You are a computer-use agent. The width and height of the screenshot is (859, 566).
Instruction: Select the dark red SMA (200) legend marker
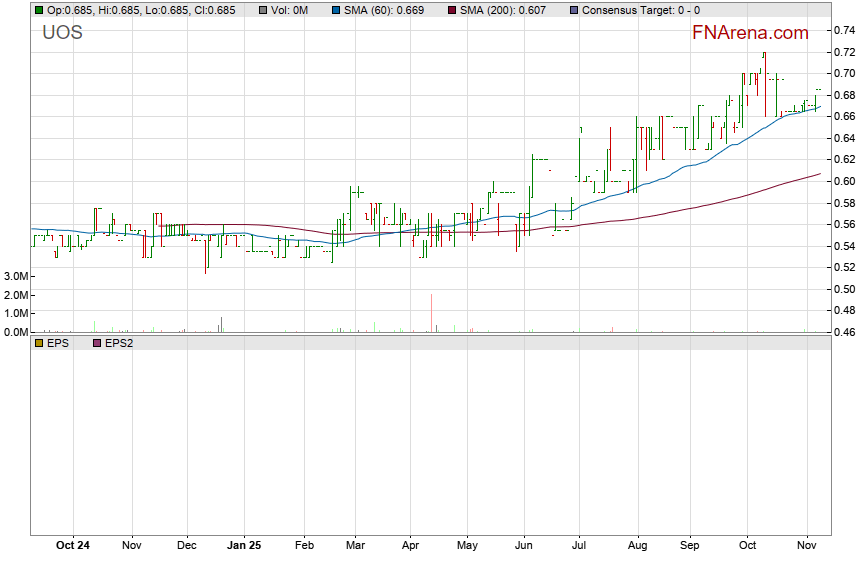(x=449, y=10)
